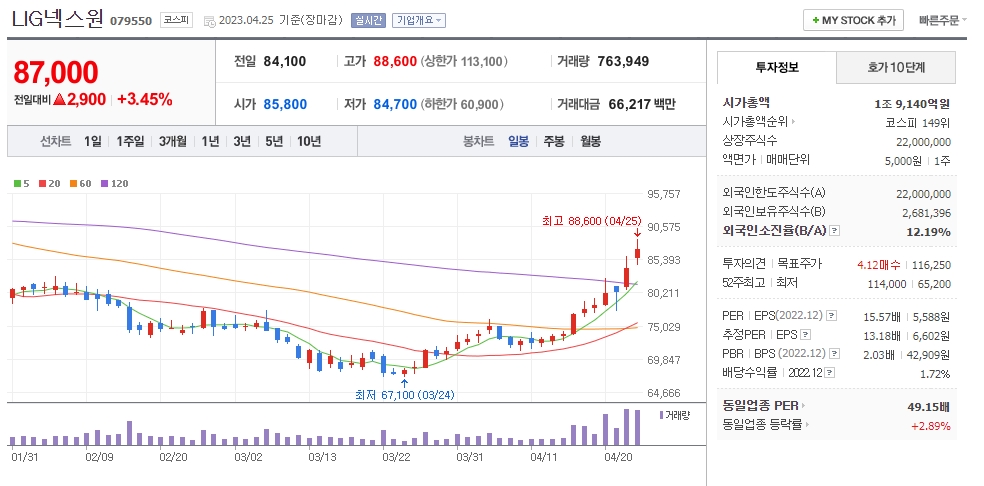
Task: Click the +3.45% change rate
Action: [145, 99]
